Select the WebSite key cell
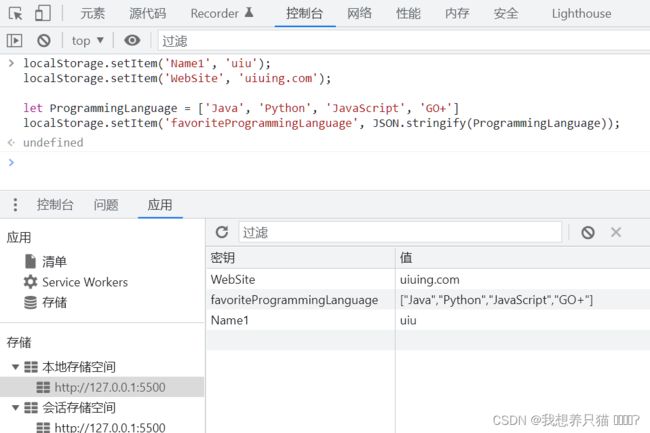This screenshot has width=650, height=433. click(x=301, y=279)
